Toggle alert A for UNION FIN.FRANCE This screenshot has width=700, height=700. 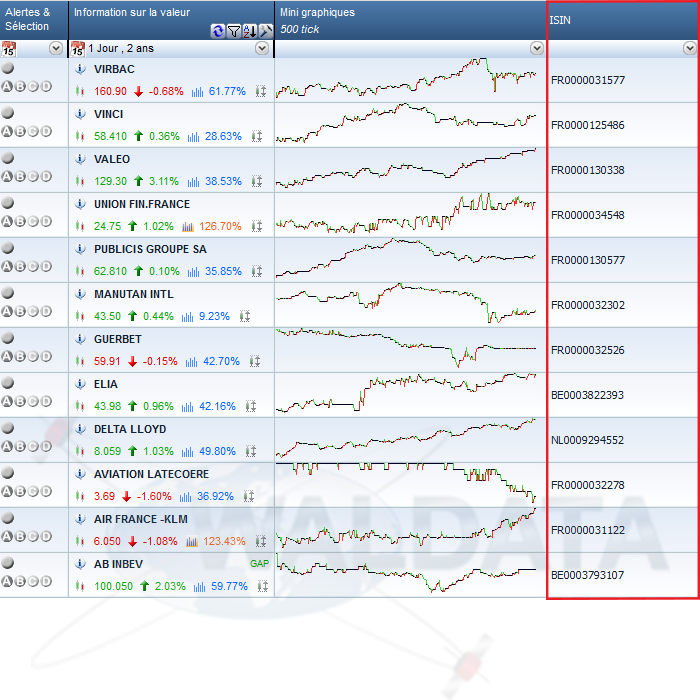point(7,221)
